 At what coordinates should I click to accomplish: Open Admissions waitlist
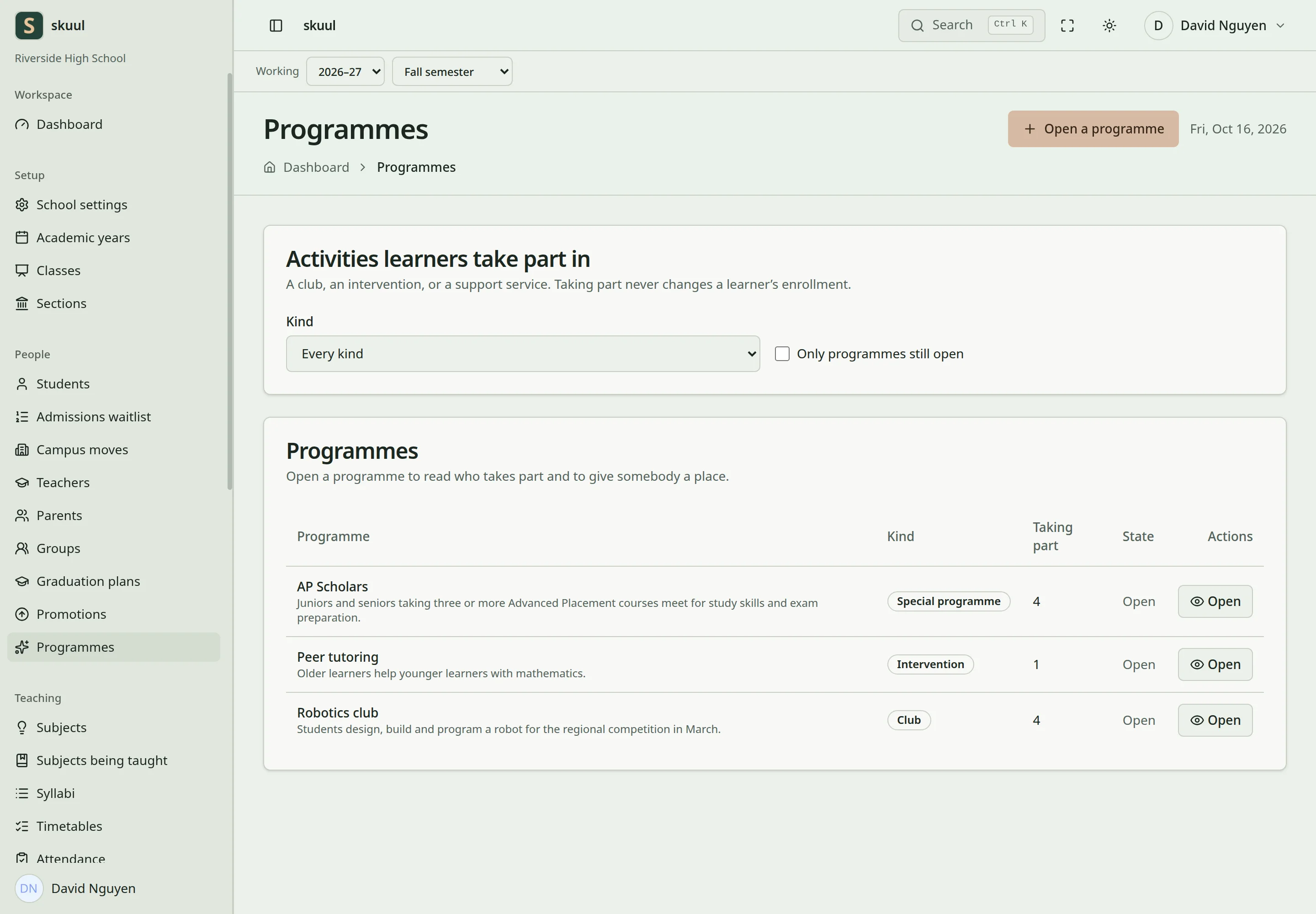tap(114, 417)
